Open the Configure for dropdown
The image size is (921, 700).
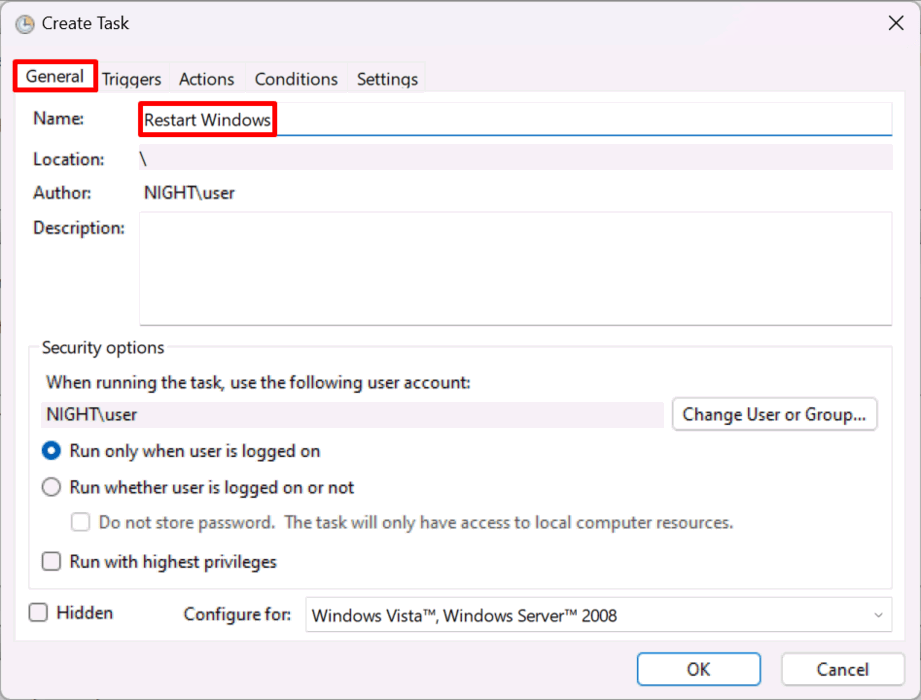click(x=599, y=615)
